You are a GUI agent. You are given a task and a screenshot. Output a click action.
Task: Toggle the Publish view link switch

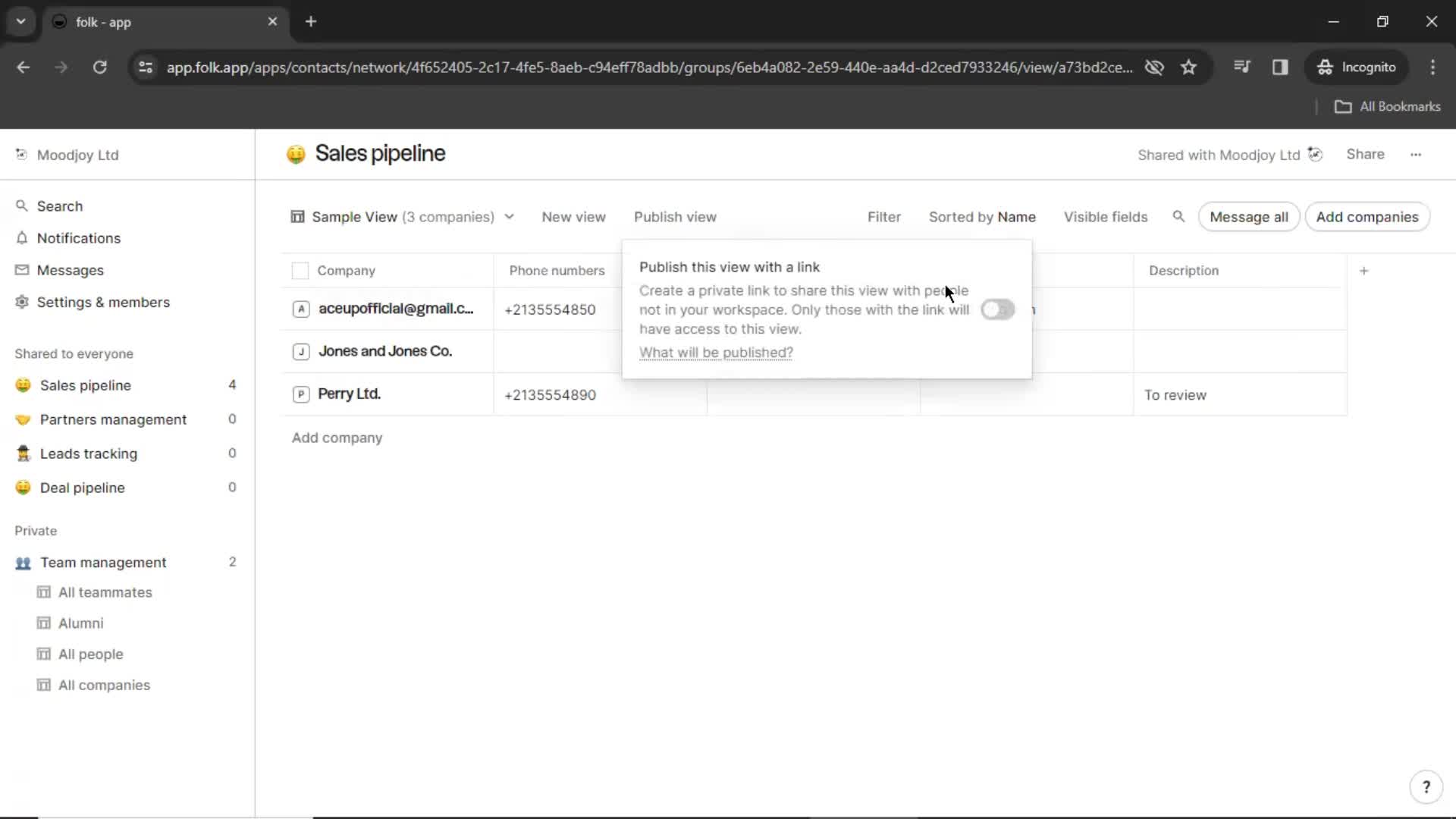[x=997, y=309]
